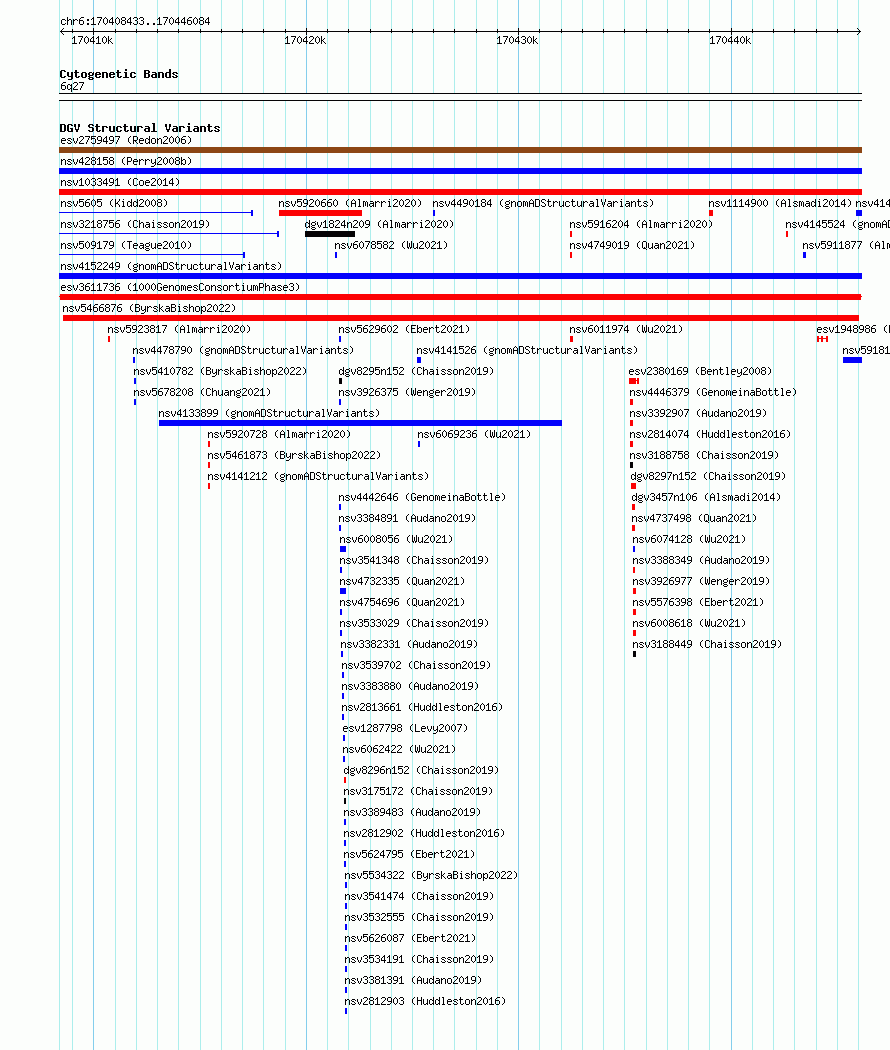890x1050 pixels.
Task: Click the 6q27 cytogenetic band label
Action: point(72,86)
